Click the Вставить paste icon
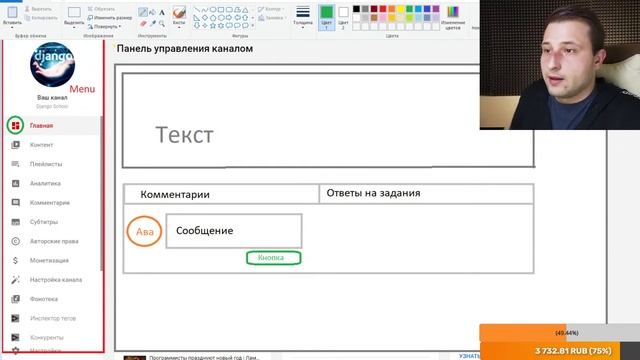The width and height of the screenshot is (640, 360). click(x=12, y=12)
